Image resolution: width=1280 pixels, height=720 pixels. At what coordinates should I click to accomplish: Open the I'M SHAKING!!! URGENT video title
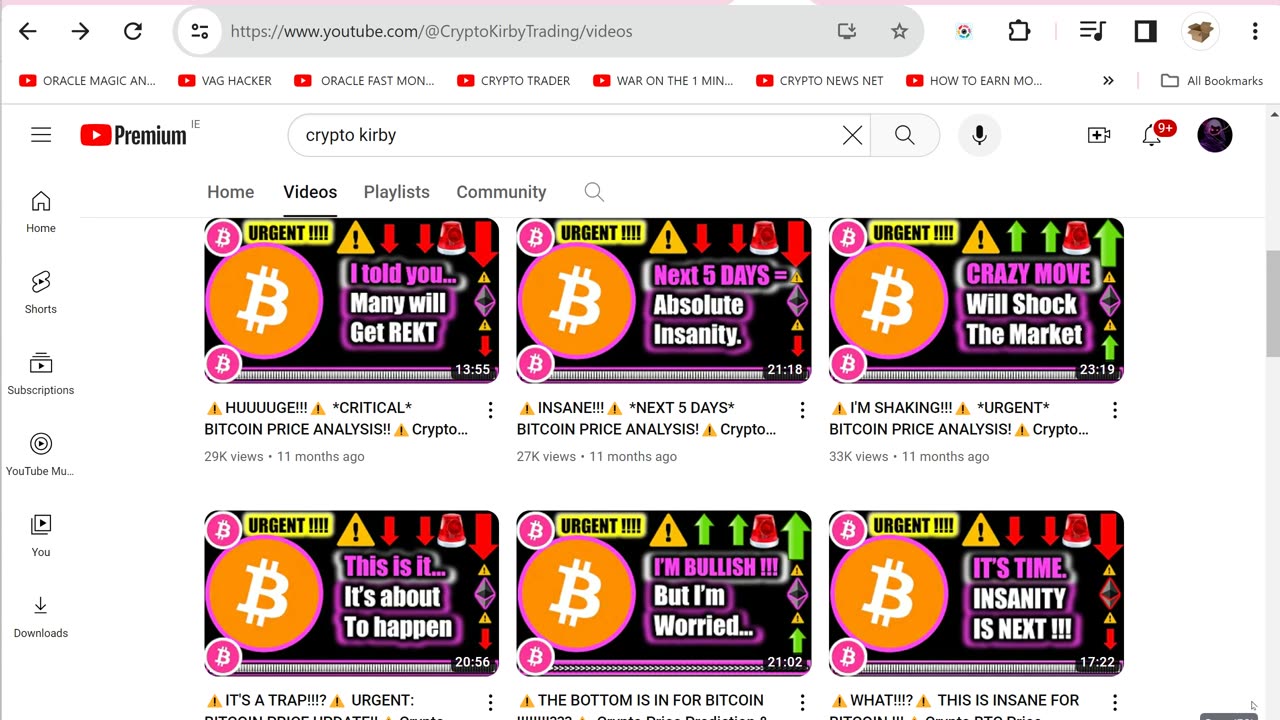[x=959, y=418]
